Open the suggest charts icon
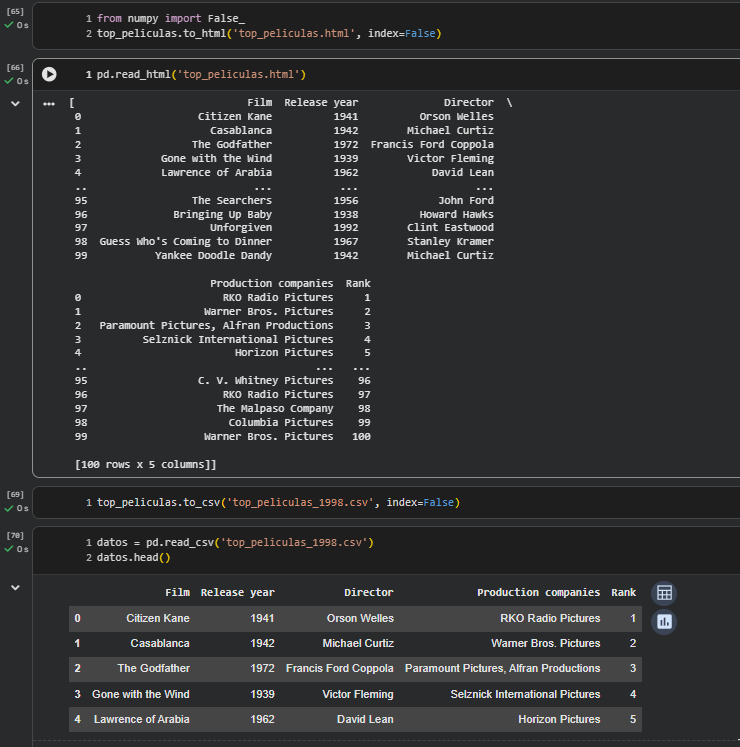The height and width of the screenshot is (747, 740). 663,622
